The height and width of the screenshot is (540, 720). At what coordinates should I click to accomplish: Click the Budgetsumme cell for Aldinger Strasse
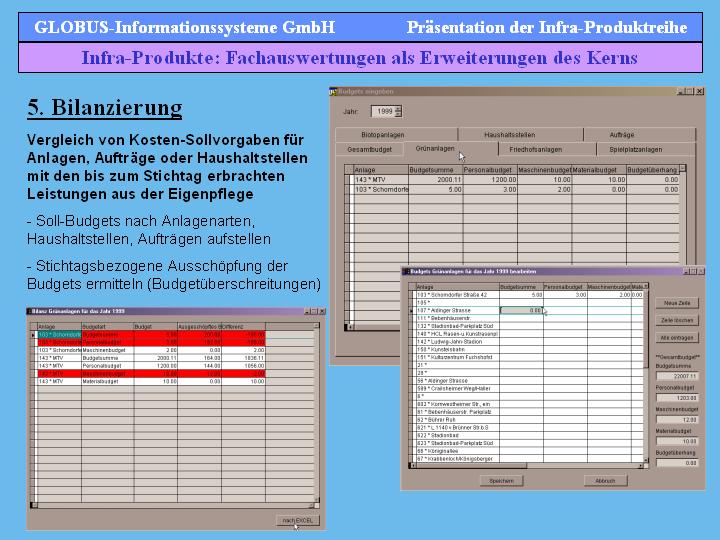point(521,311)
